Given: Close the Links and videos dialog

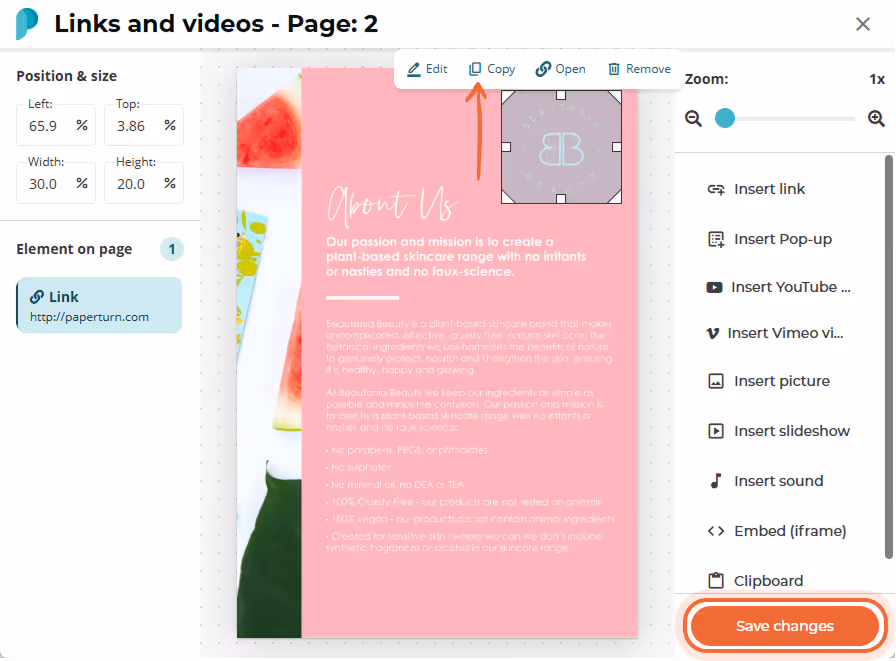Looking at the screenshot, I should coord(863,24).
